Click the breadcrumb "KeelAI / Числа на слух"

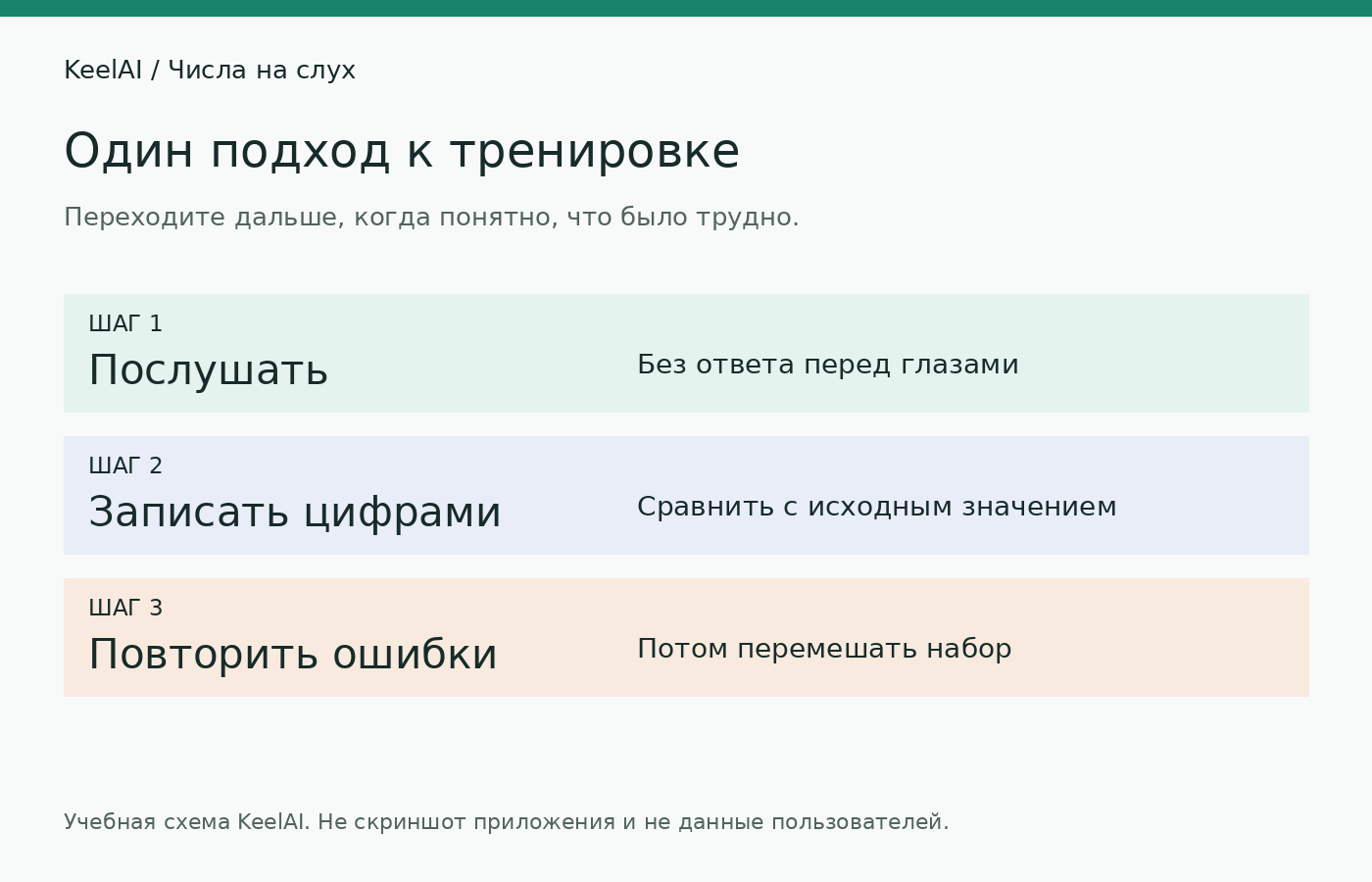coord(210,71)
